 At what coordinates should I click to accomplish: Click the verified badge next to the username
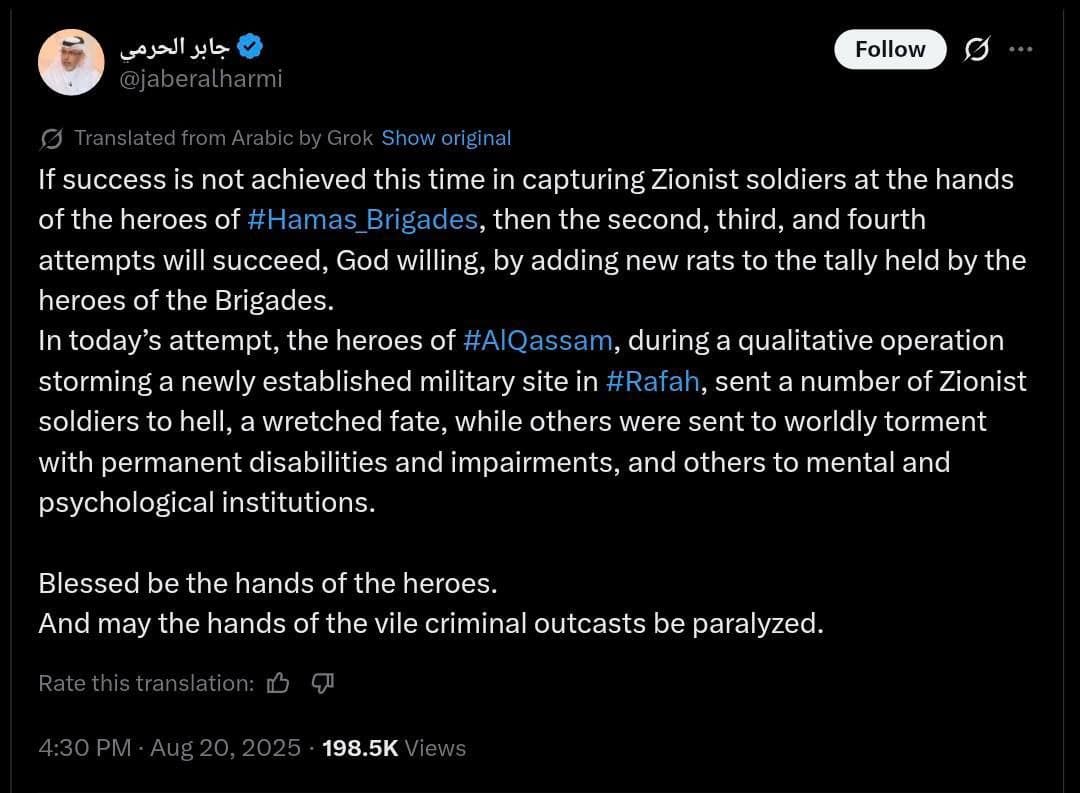251,44
